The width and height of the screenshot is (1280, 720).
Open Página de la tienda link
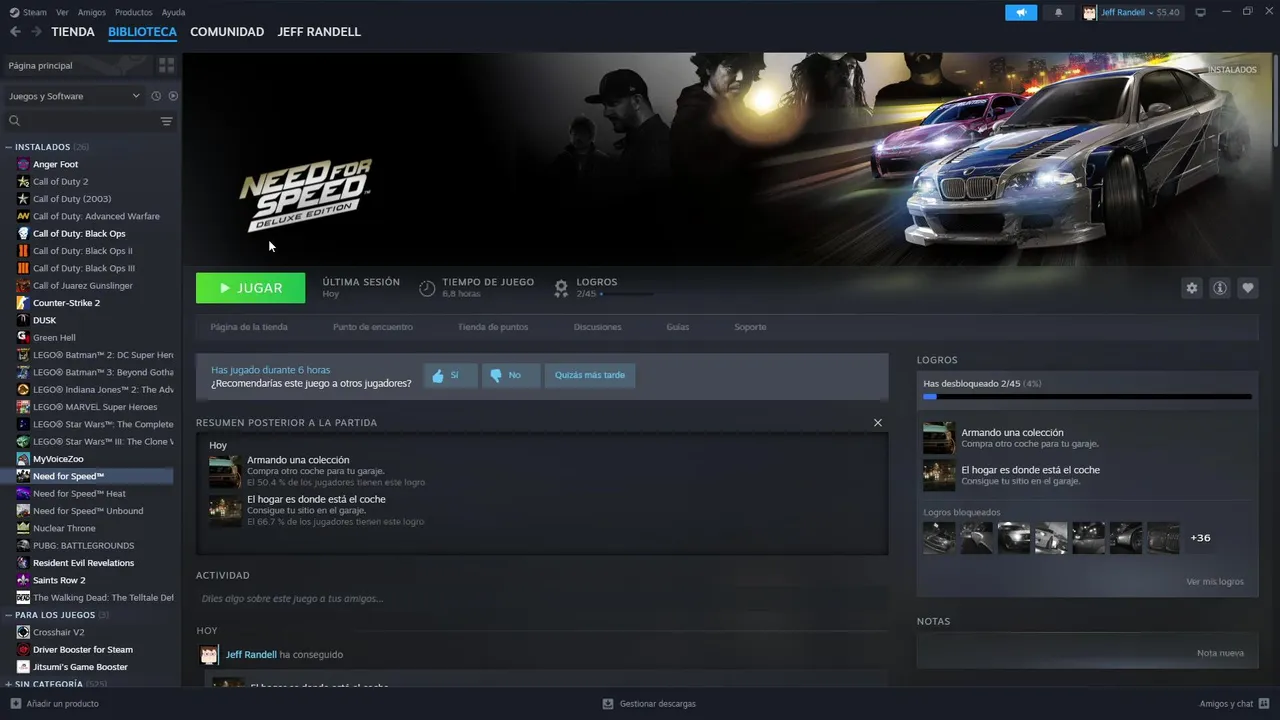click(249, 327)
